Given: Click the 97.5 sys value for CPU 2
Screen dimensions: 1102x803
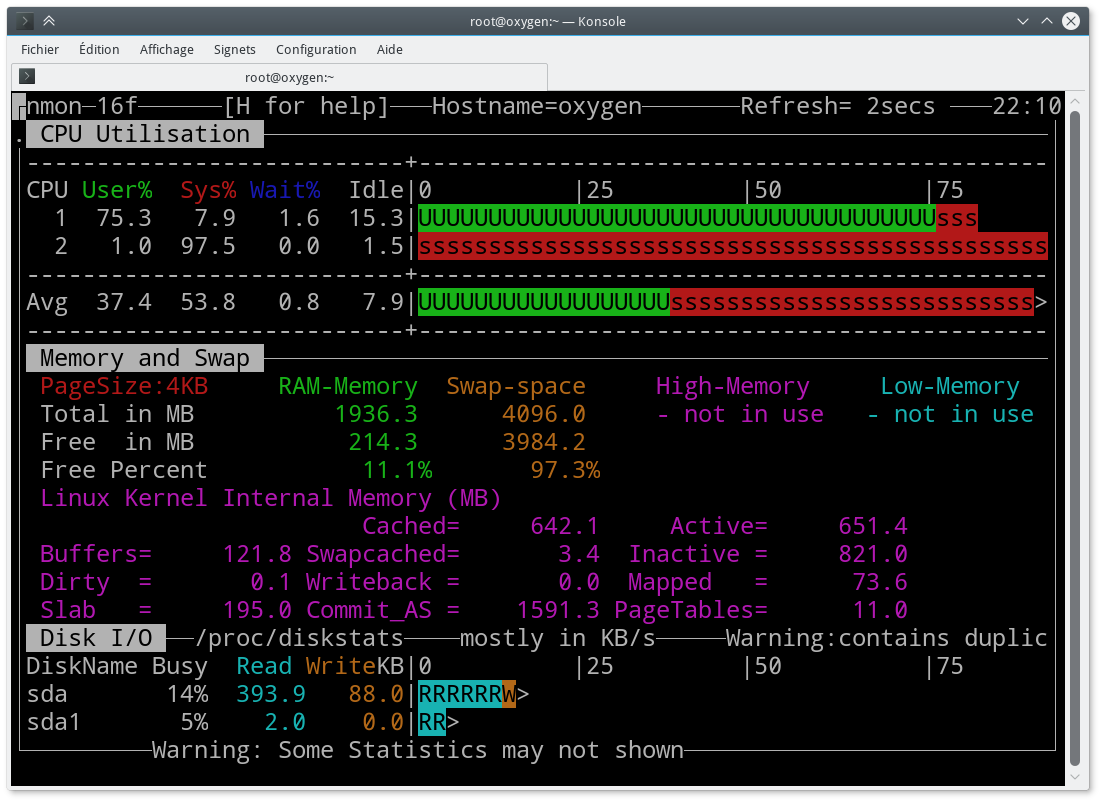Looking at the screenshot, I should tap(208, 247).
